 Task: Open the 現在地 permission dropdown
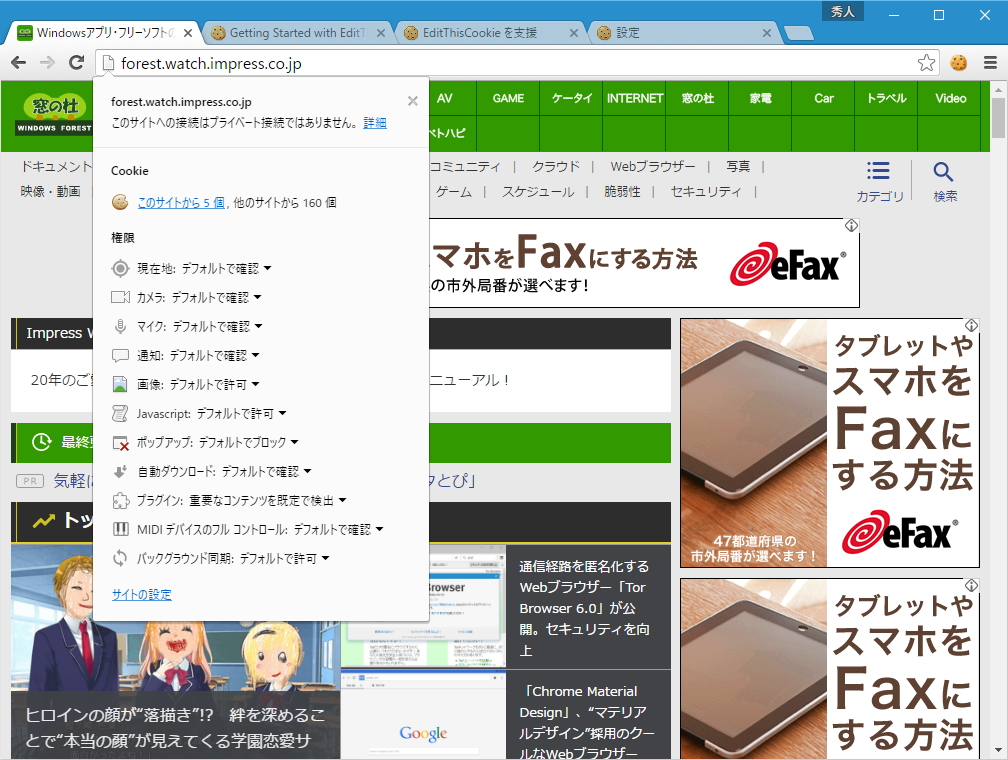(x=267, y=268)
